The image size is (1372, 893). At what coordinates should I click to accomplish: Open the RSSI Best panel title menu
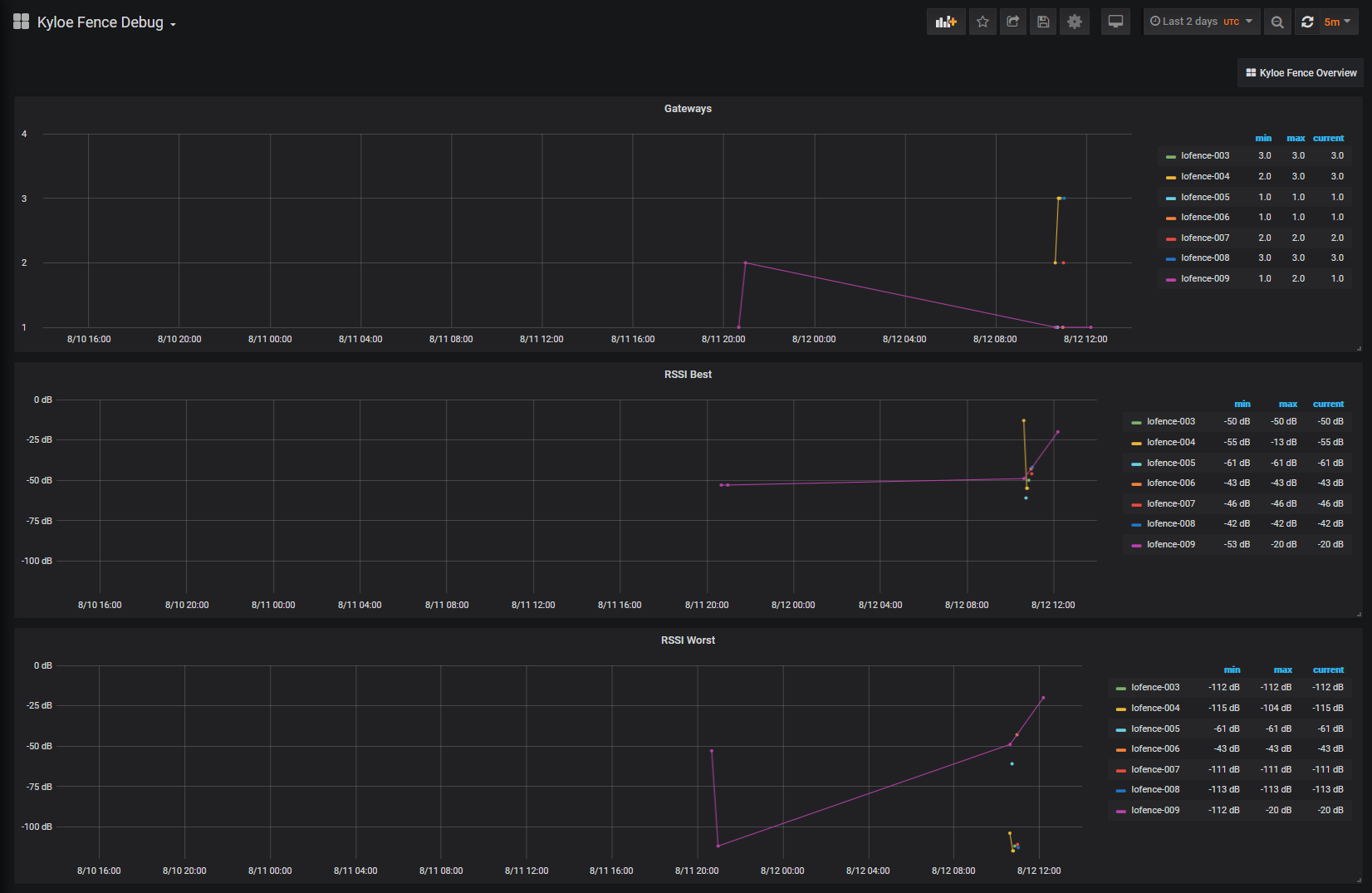(x=688, y=375)
